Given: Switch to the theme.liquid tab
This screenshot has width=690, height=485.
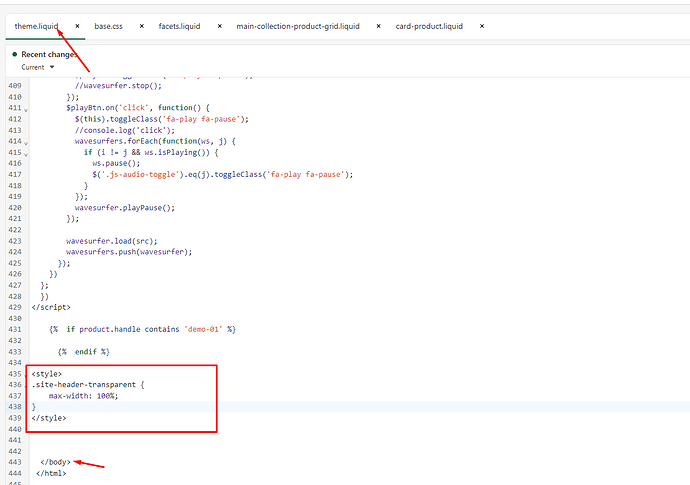Looking at the screenshot, I should pyautogui.click(x=36, y=26).
